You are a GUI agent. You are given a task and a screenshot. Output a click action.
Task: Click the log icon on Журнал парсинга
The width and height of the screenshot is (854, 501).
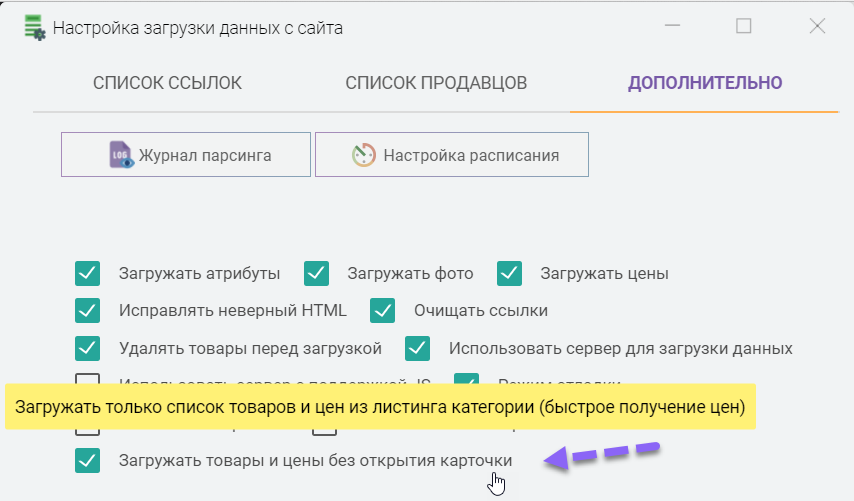point(121,155)
